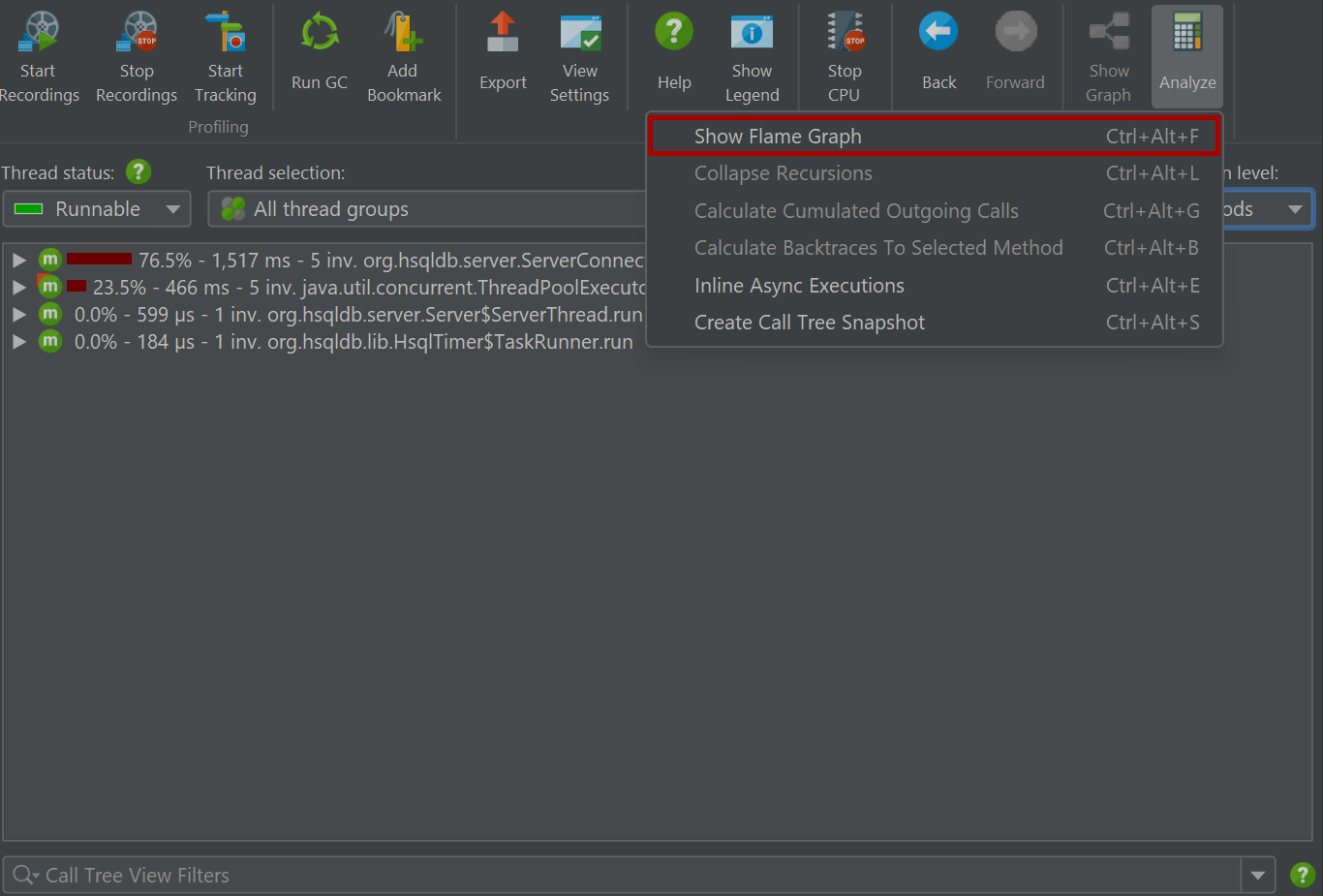Click the Start Recordings toolbar icon

click(x=39, y=33)
